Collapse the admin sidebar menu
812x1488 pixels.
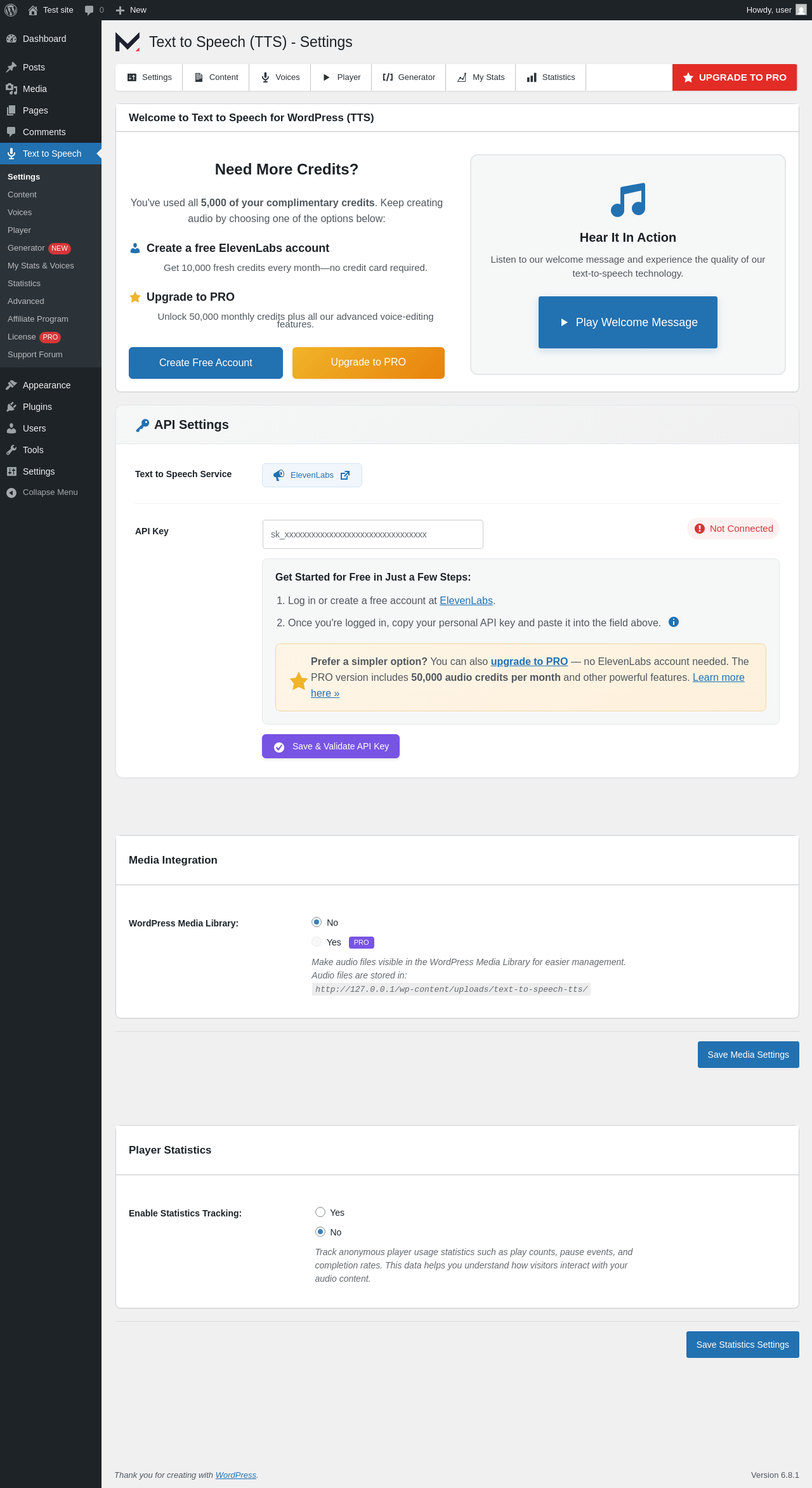pyautogui.click(x=51, y=492)
